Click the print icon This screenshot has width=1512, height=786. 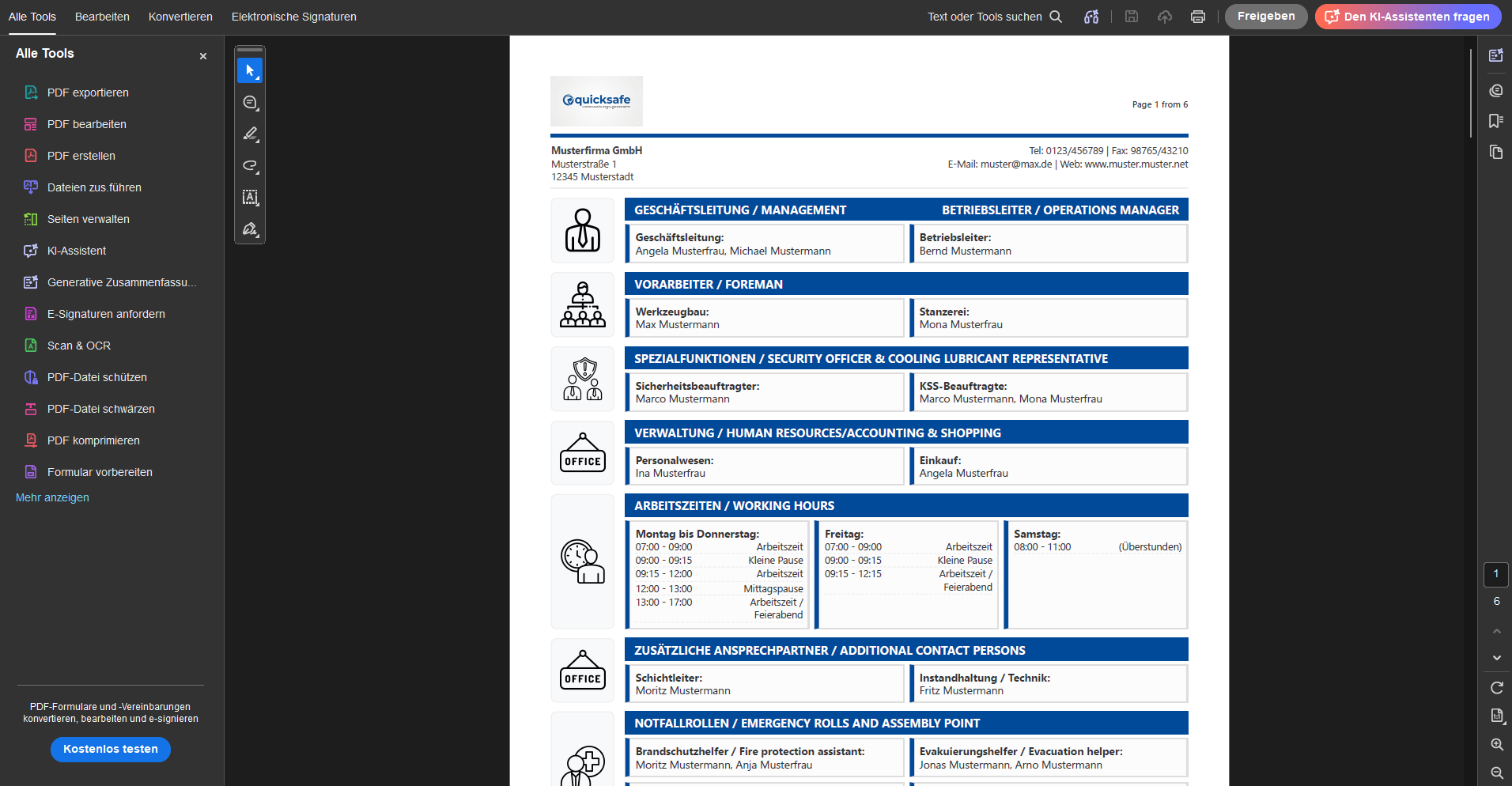coord(1198,17)
